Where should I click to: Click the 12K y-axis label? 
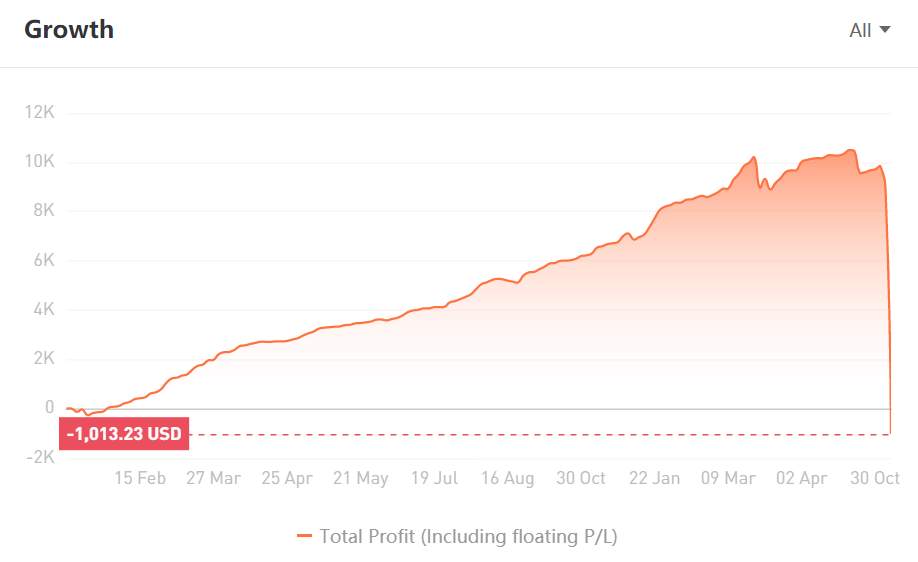39,112
